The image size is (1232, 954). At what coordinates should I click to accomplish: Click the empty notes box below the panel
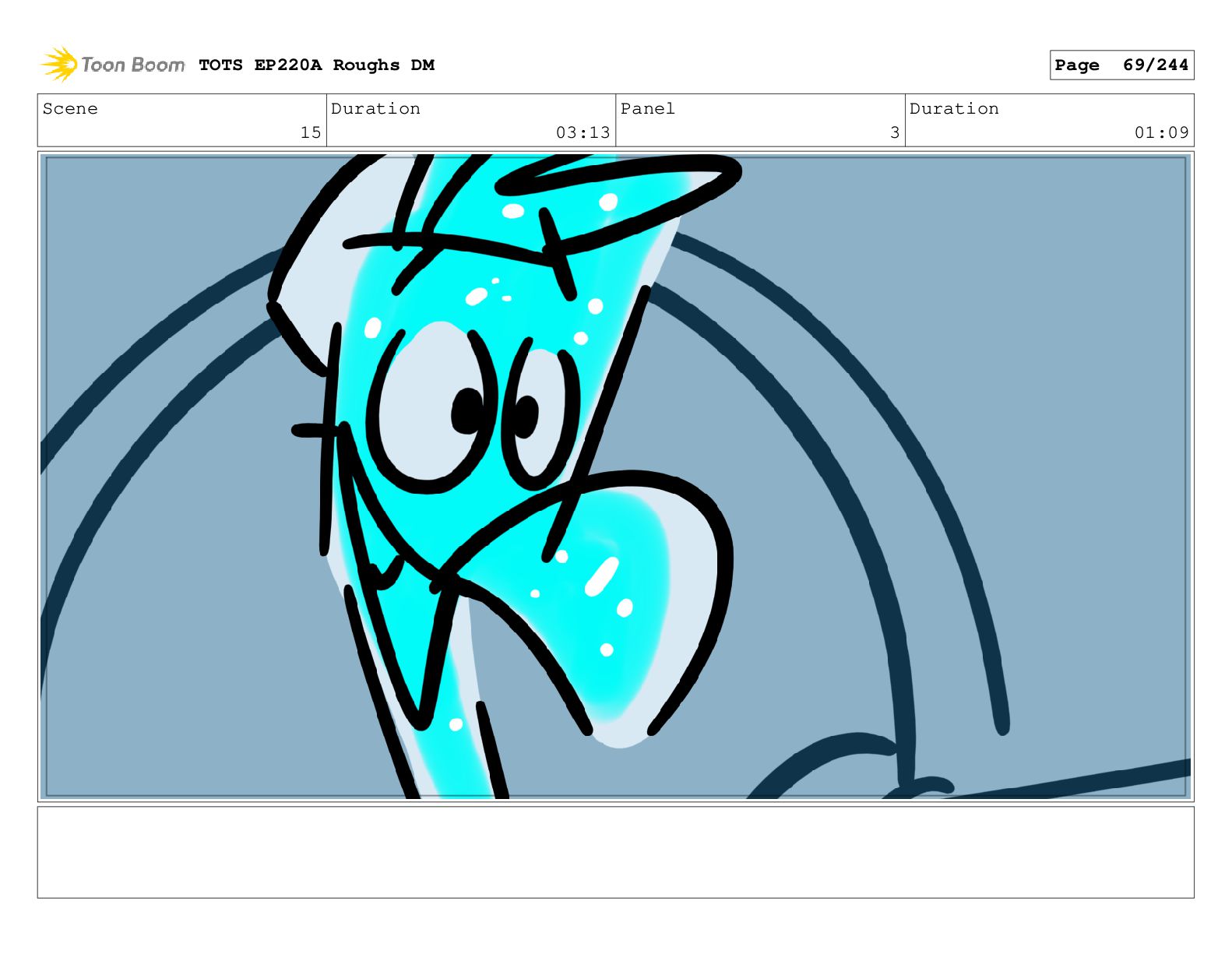(615, 852)
